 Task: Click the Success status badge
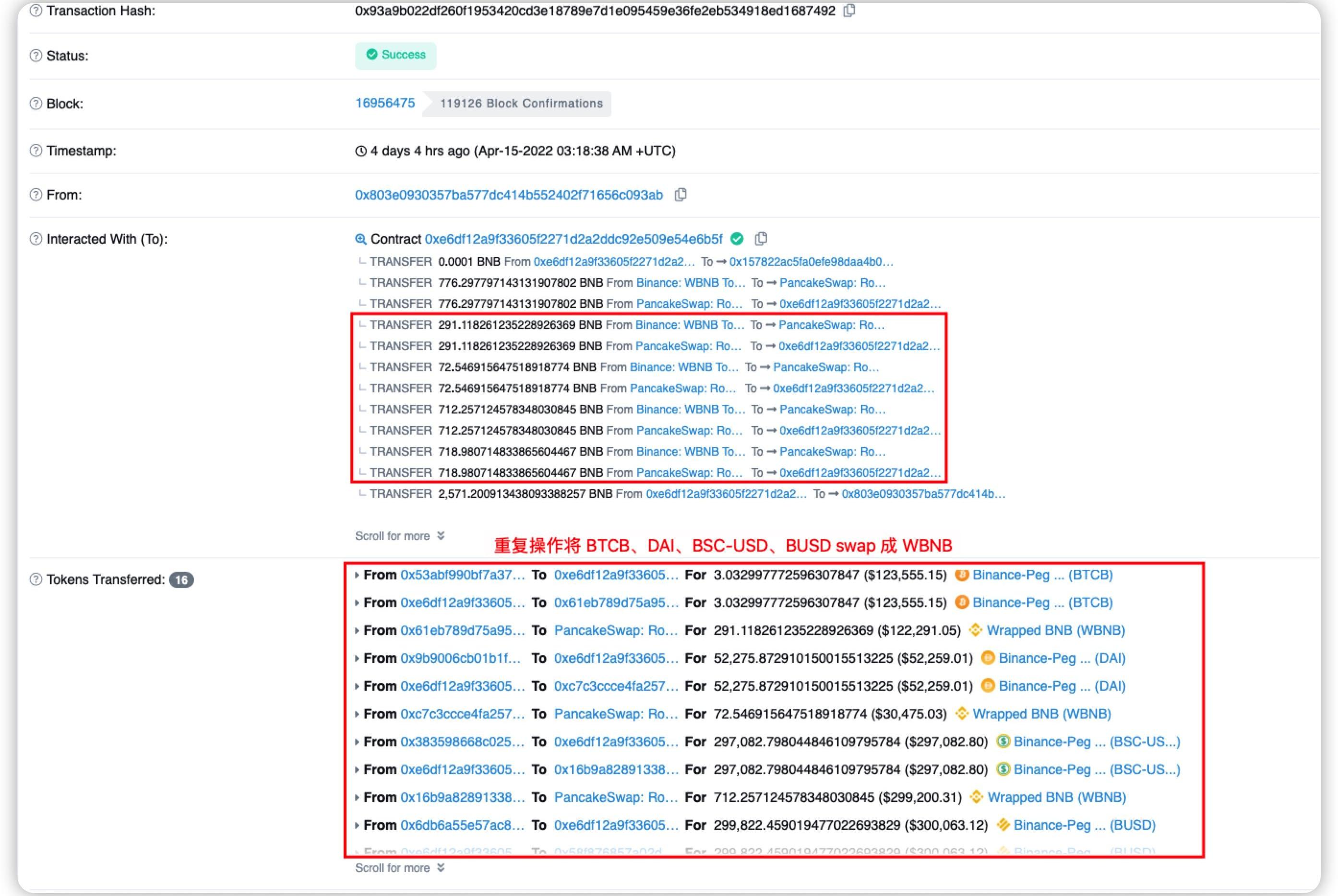395,56
